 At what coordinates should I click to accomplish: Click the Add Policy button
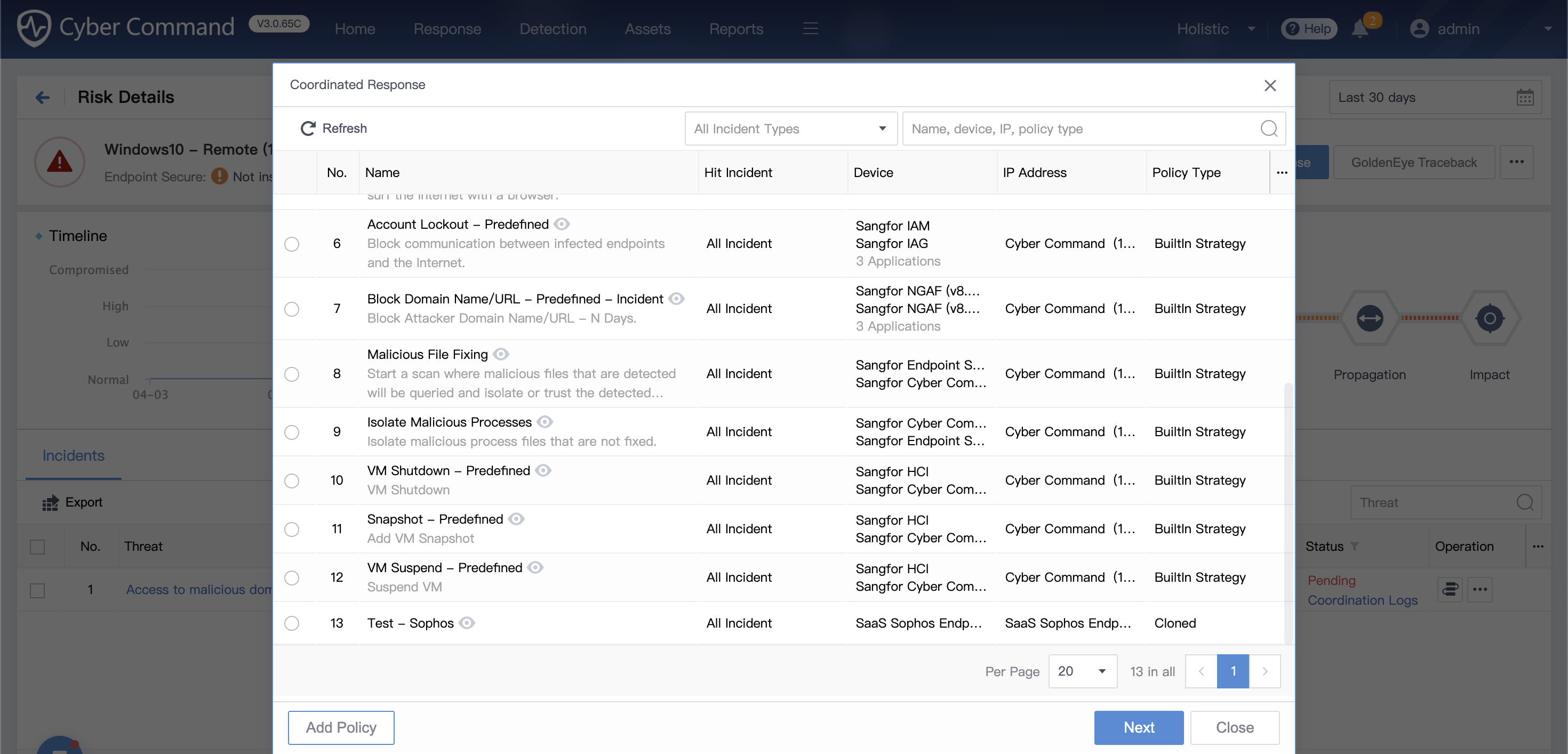(x=341, y=728)
